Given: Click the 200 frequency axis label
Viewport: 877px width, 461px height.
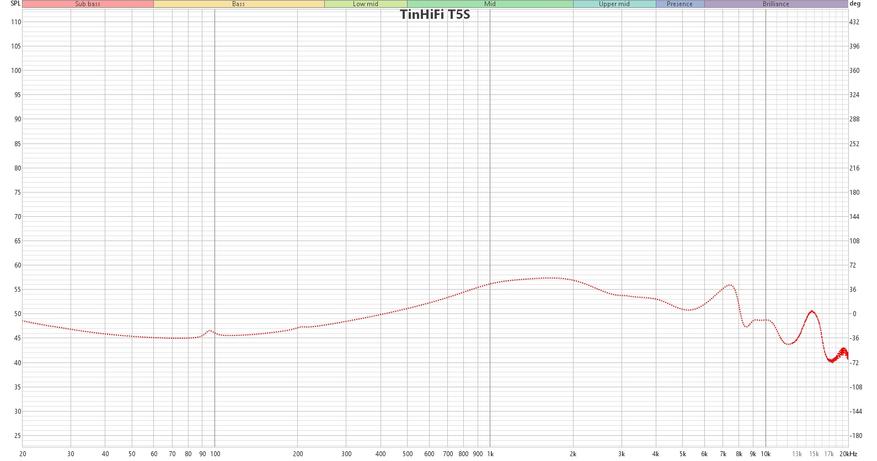Looking at the screenshot, I should 298,454.
